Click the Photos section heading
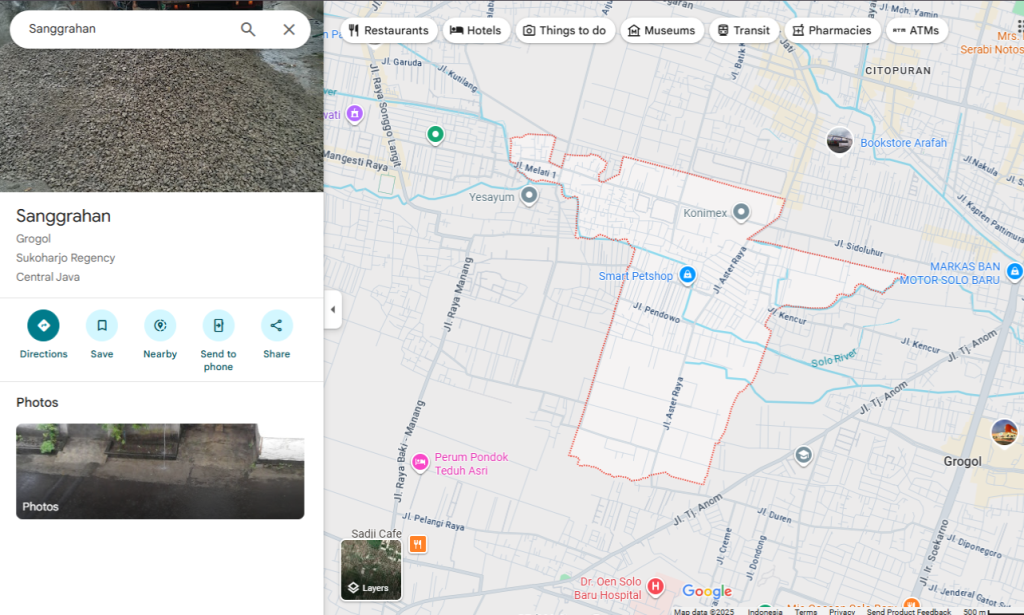1024x615 pixels. pos(37,402)
